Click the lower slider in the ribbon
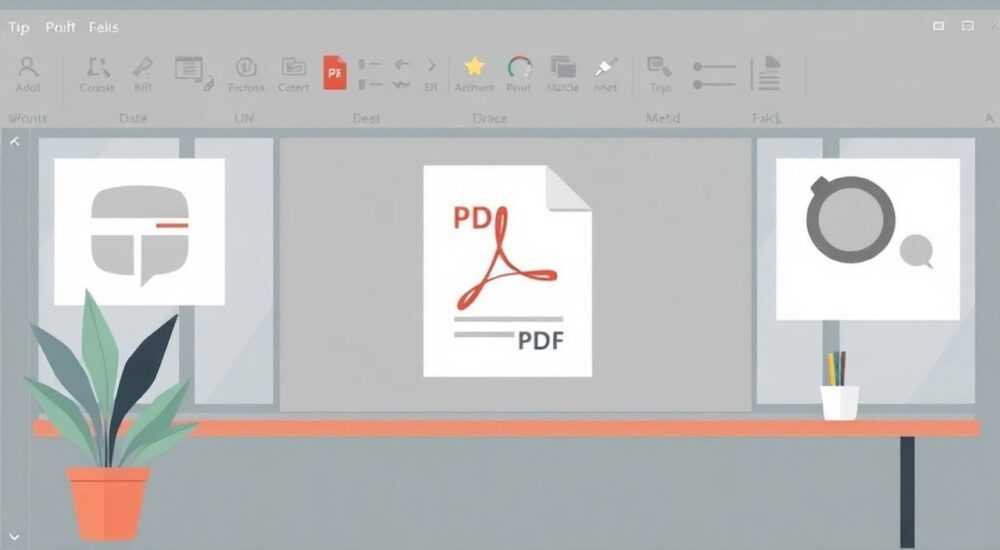This screenshot has width=1000, height=550. click(x=714, y=84)
